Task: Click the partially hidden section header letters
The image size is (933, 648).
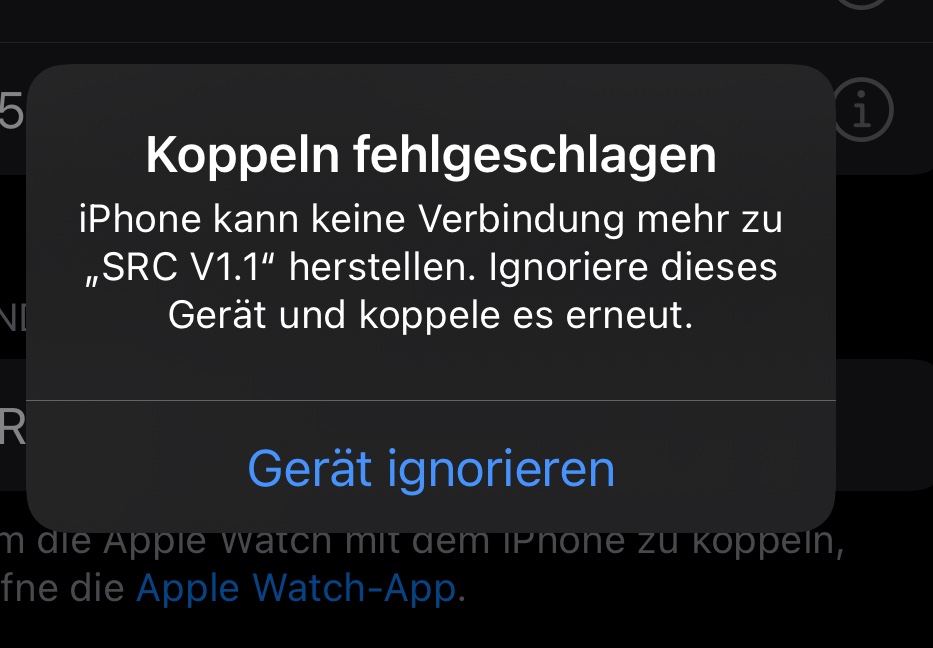Action: click(13, 318)
